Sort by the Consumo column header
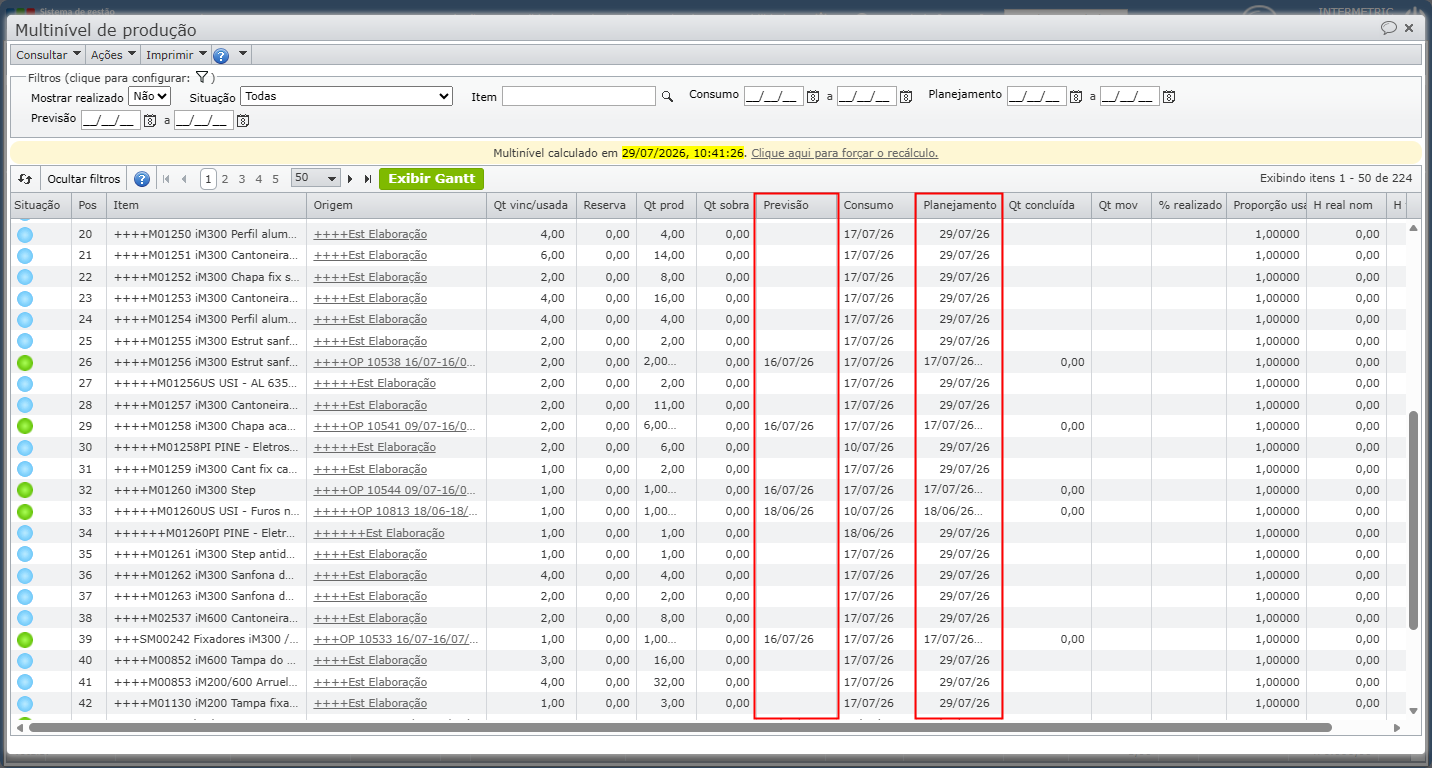Viewport: 1432px width, 768px height. (x=876, y=205)
